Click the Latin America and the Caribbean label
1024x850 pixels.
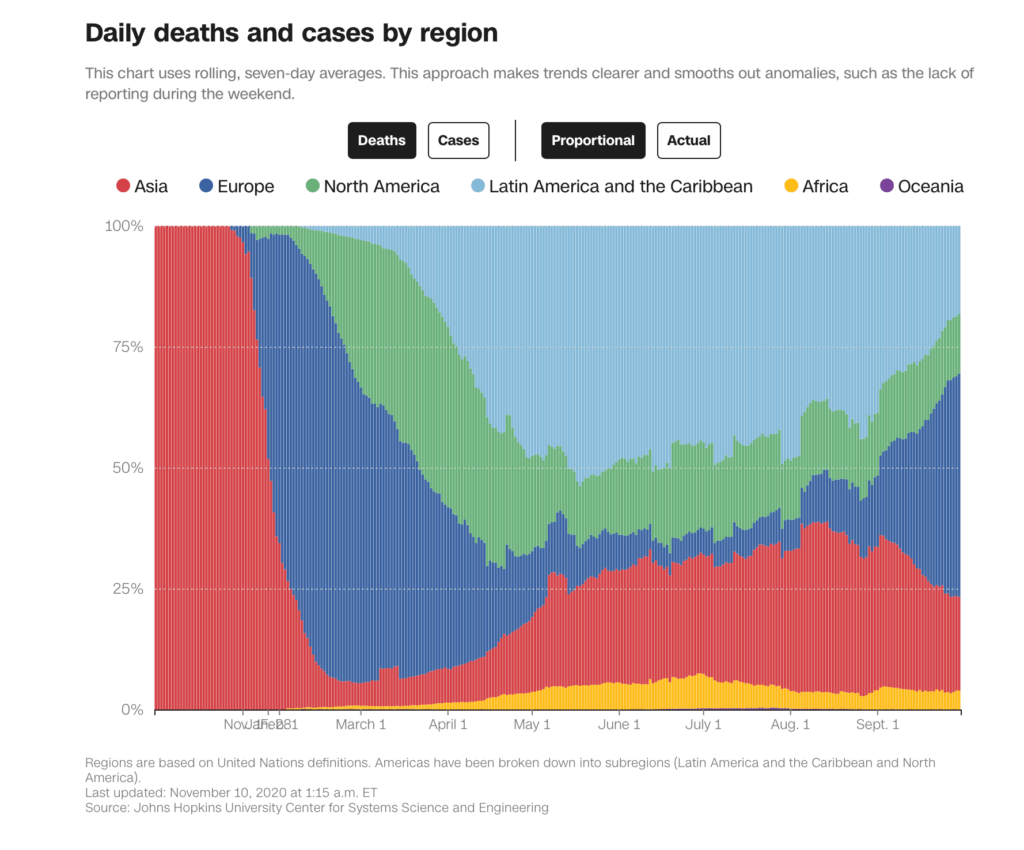pyautogui.click(x=620, y=187)
